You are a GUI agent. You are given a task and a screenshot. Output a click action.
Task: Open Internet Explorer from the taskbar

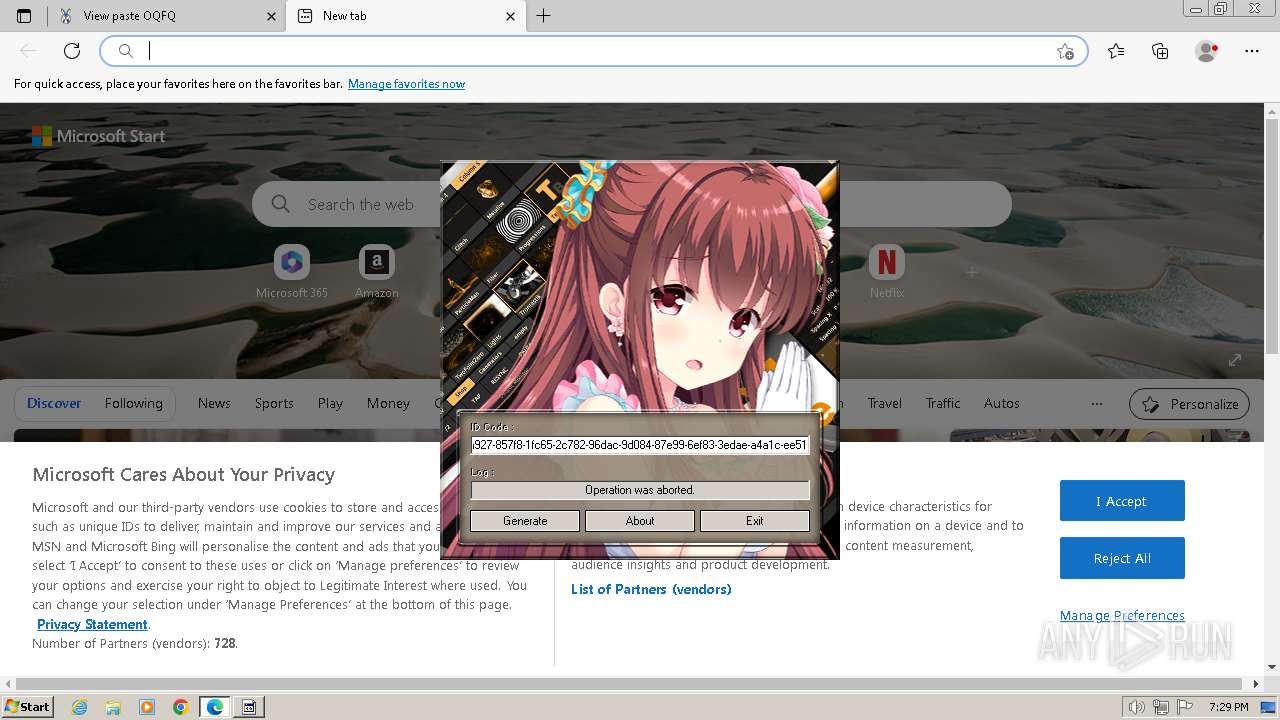(x=79, y=707)
